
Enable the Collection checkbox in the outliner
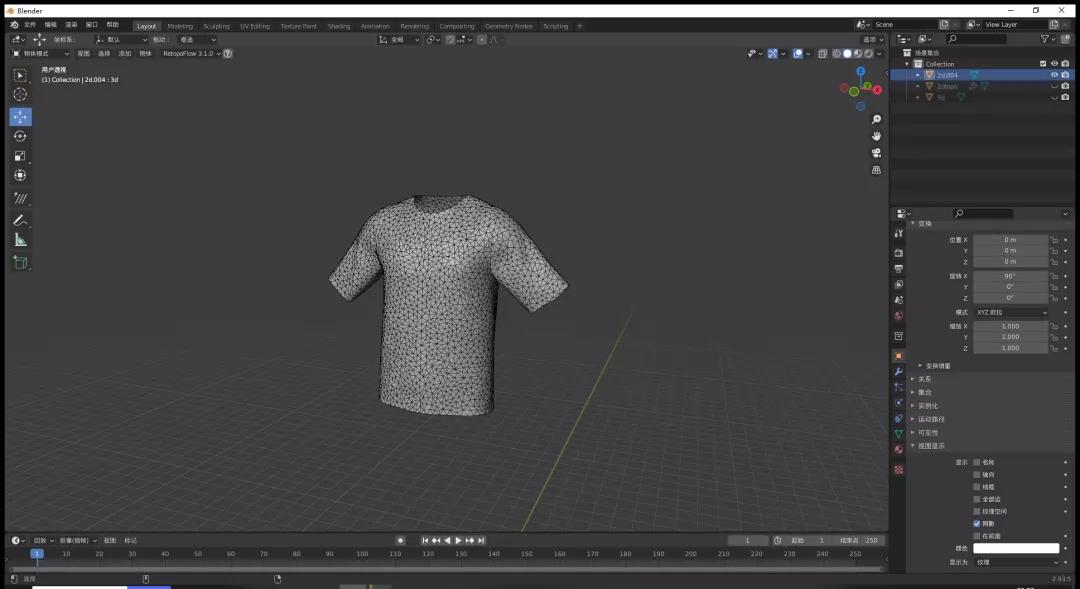tap(1042, 63)
